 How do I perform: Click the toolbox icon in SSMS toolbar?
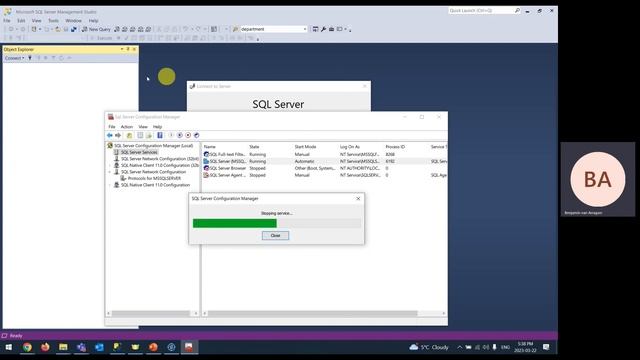pyautogui.click(x=331, y=29)
